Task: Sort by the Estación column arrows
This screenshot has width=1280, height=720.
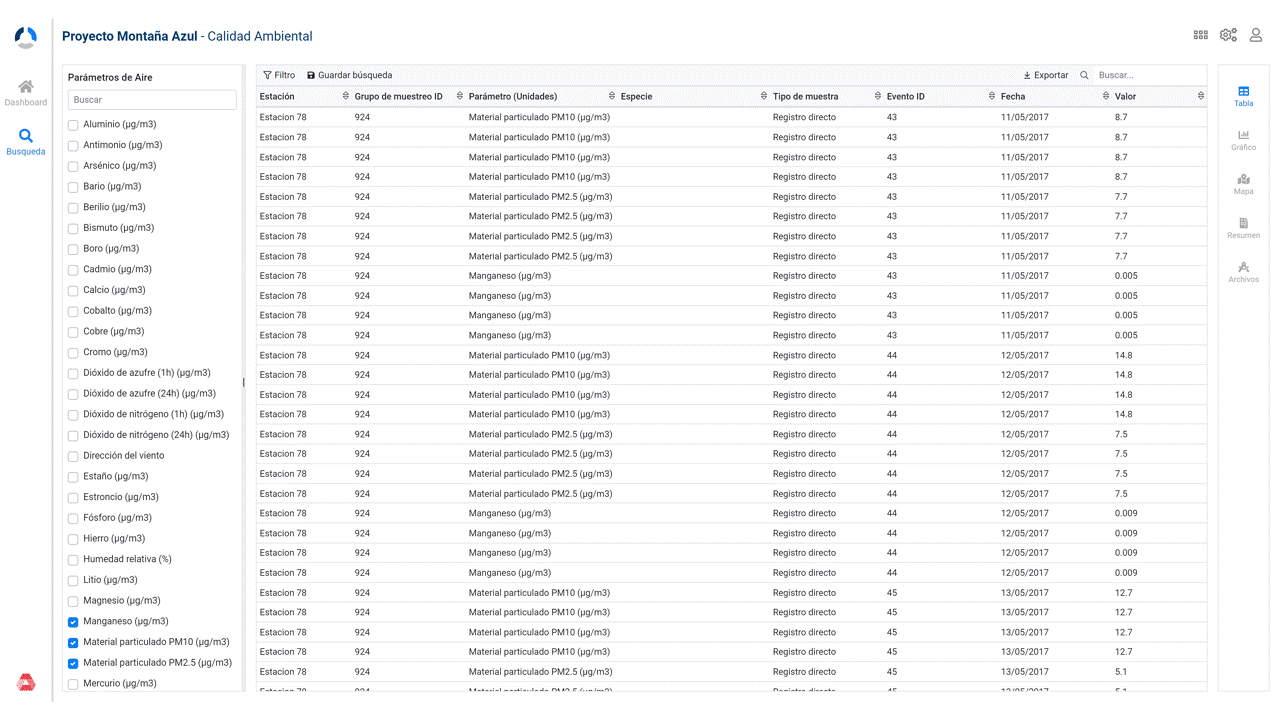Action: (346, 96)
